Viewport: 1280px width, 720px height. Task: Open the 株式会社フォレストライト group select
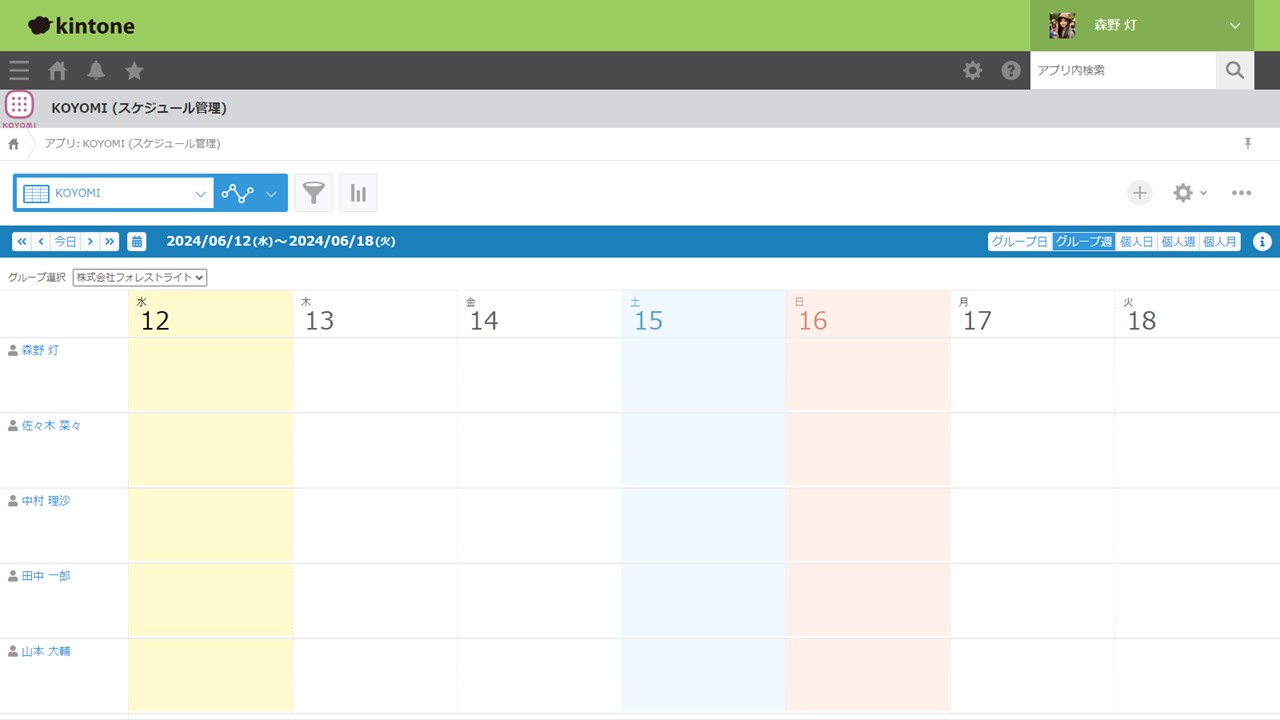pos(140,277)
